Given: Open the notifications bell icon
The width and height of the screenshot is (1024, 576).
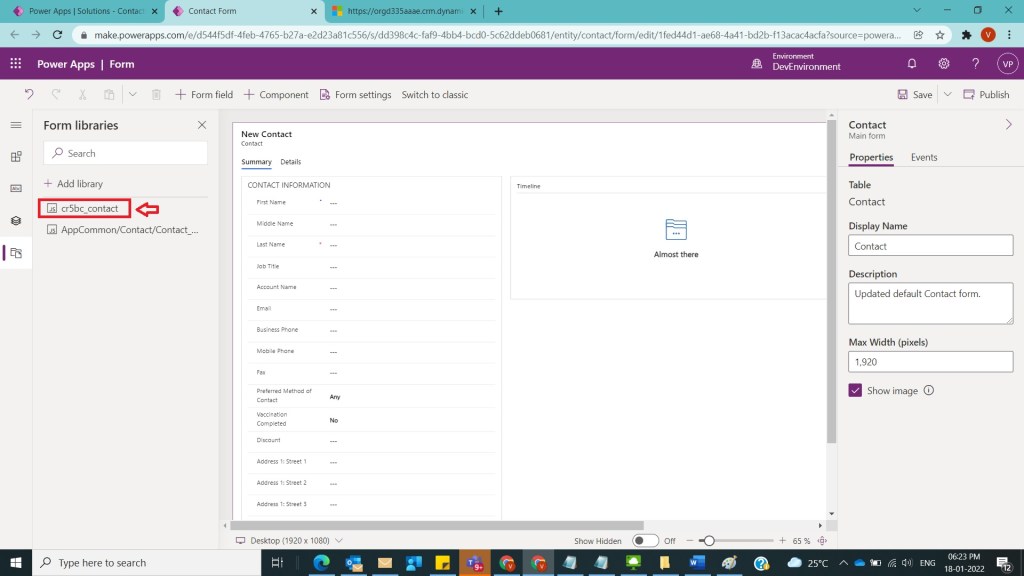Looking at the screenshot, I should click(x=912, y=64).
